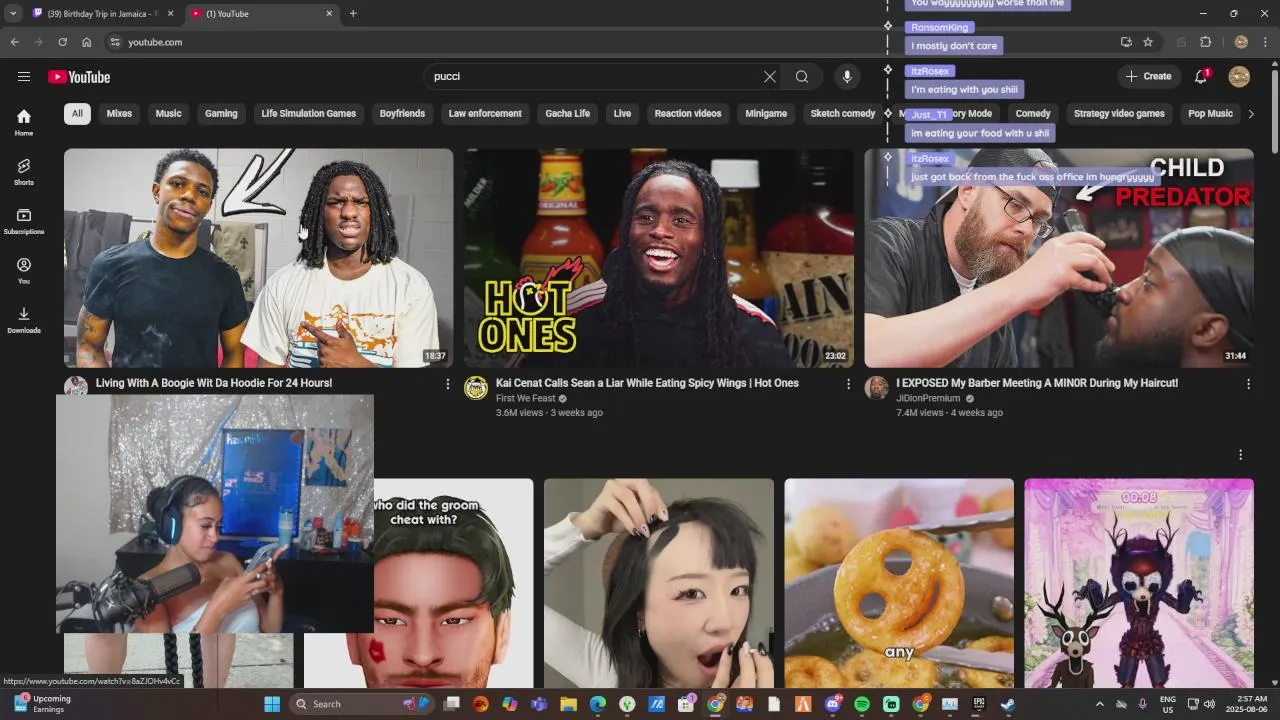Close the (1) YouTube tab
The image size is (1280, 720).
(x=329, y=14)
